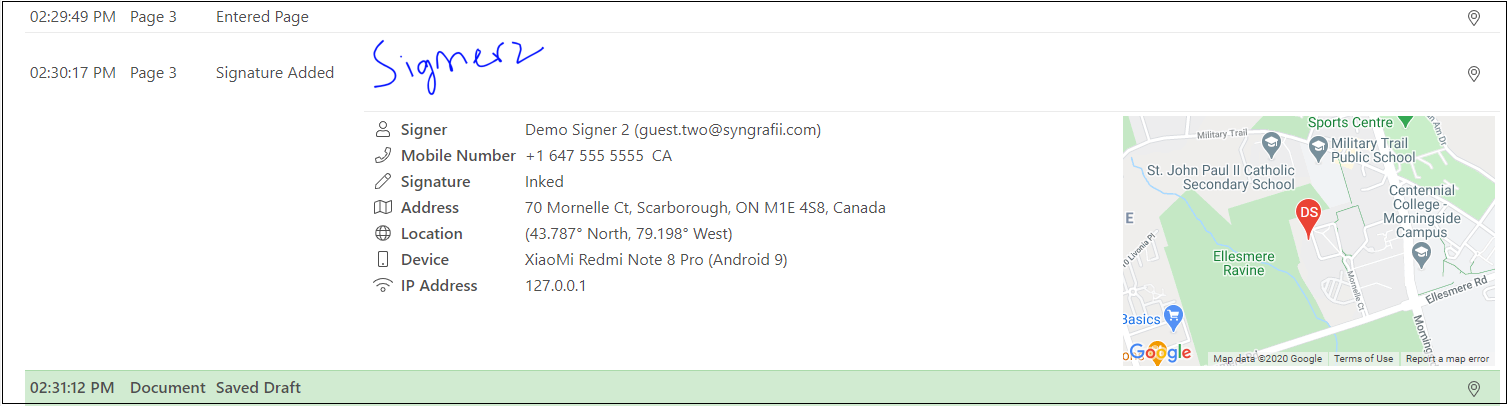This screenshot has height=406, width=1508.
Task: Click the Signature pencil icon
Action: pos(382,182)
